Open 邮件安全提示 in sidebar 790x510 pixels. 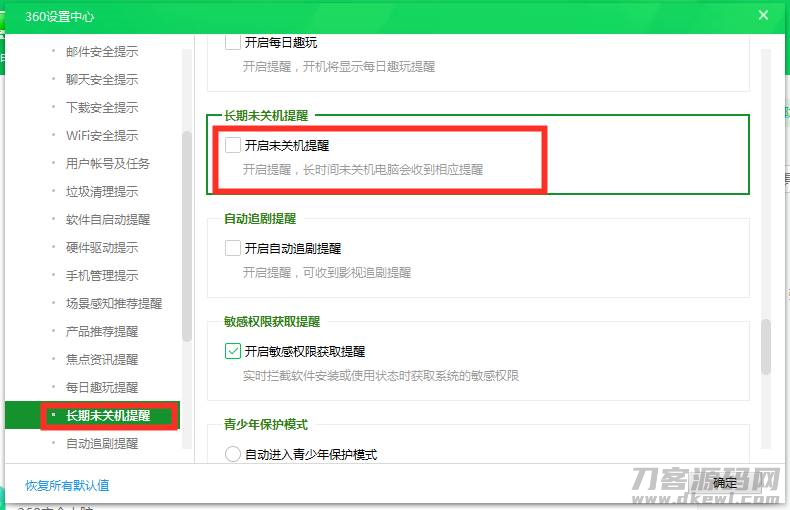(102, 51)
